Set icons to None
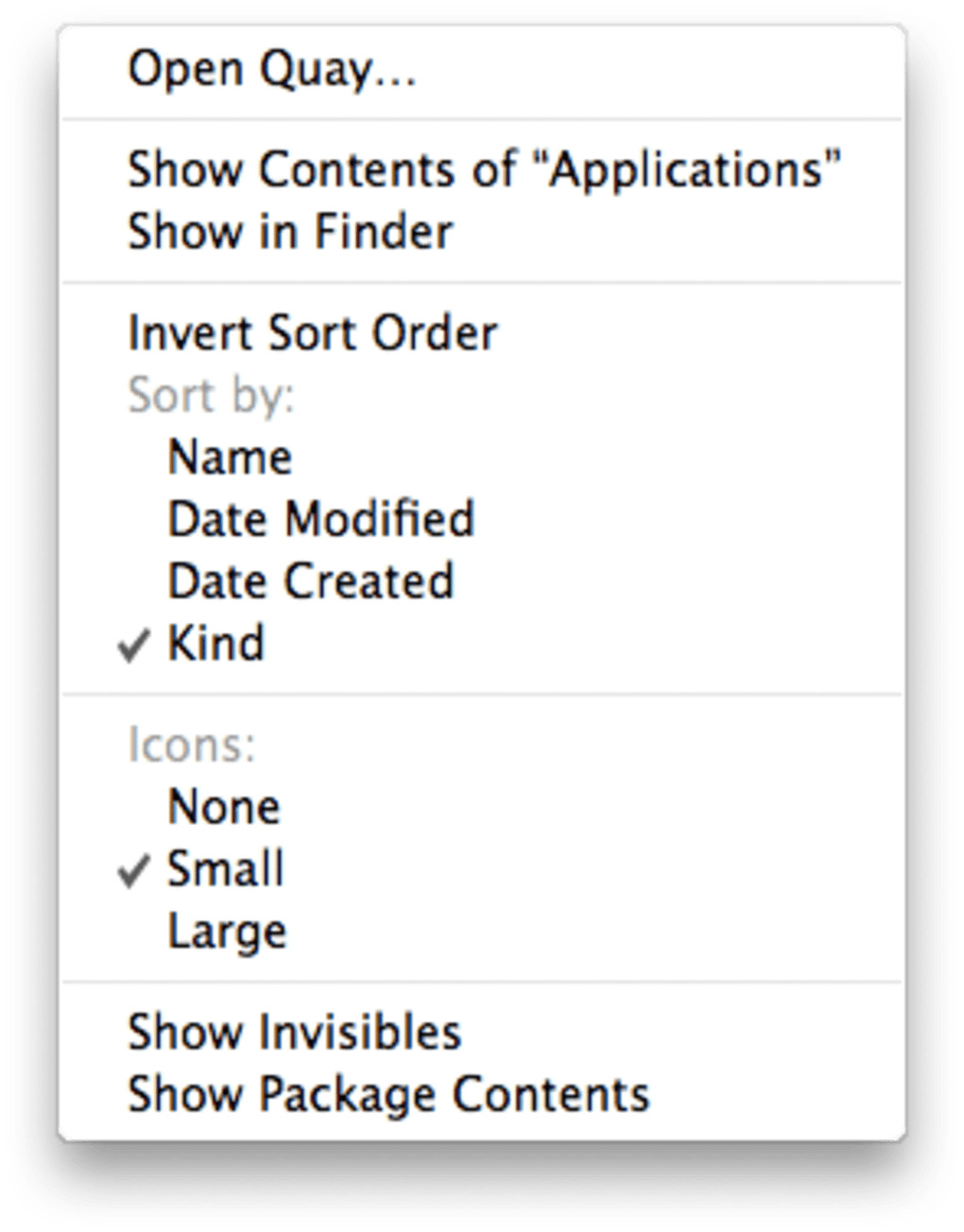Image resolution: width=964 pixels, height=1232 pixels. click(224, 808)
